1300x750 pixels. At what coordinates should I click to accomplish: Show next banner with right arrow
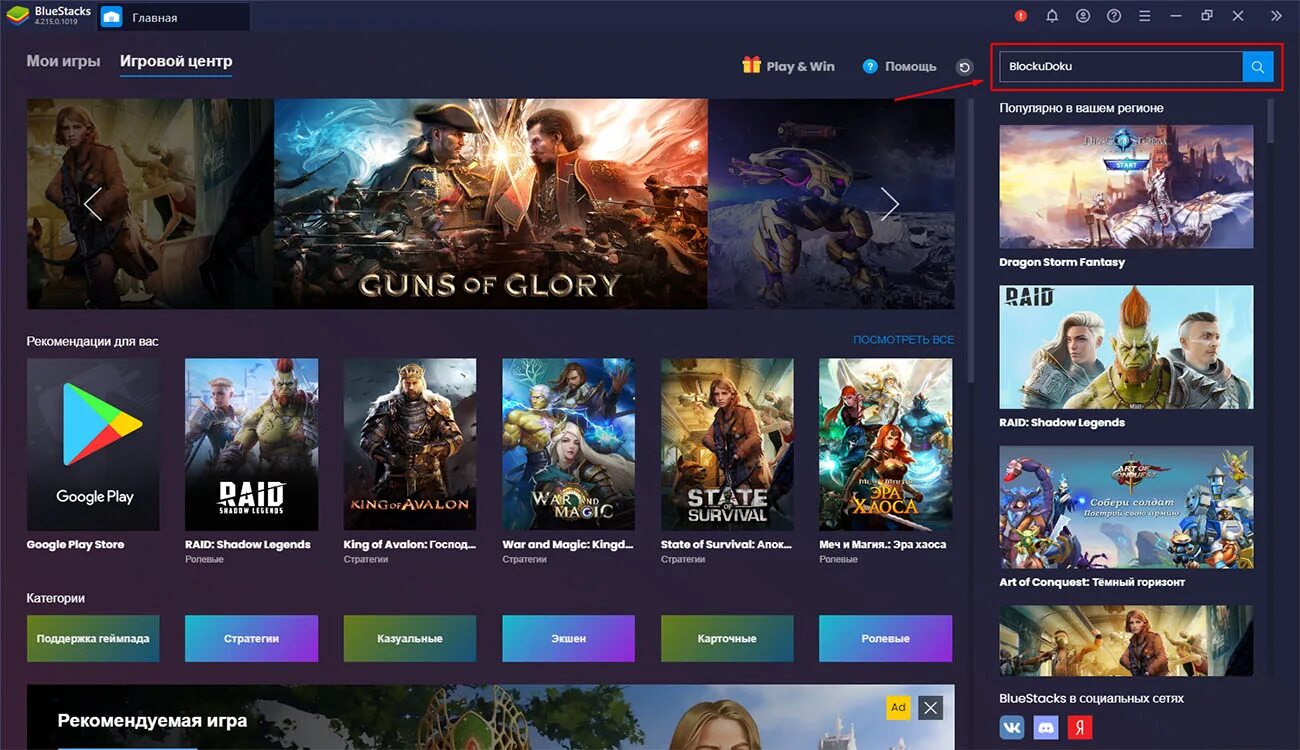890,204
